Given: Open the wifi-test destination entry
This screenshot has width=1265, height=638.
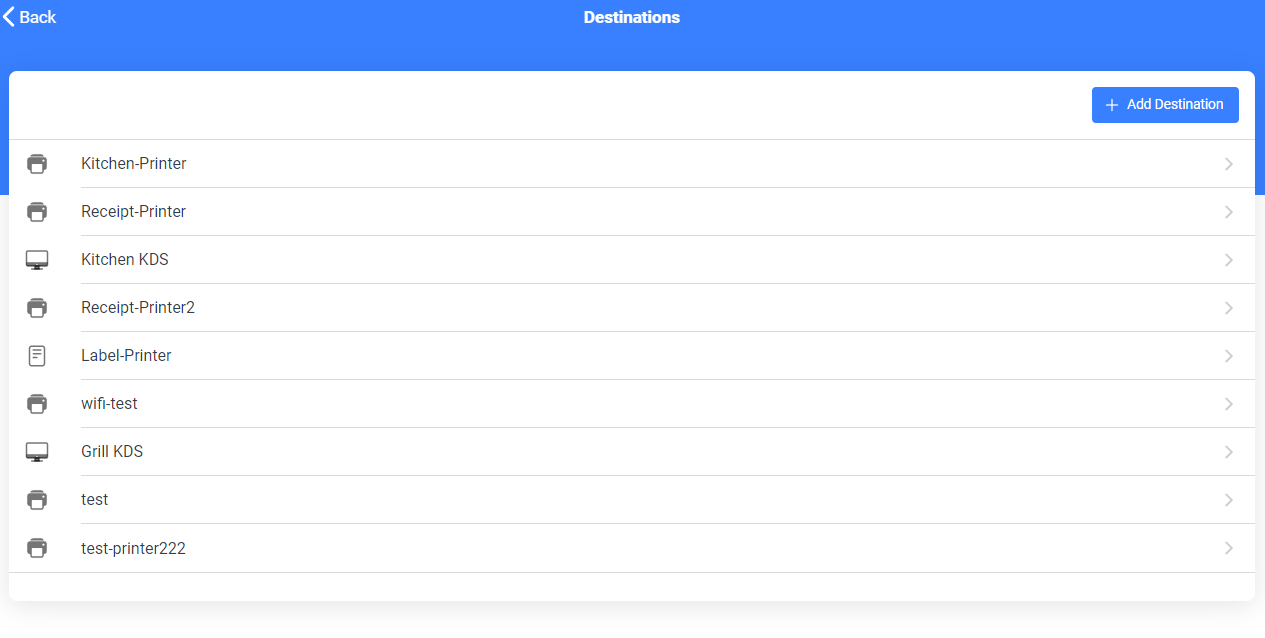Looking at the screenshot, I should point(632,404).
